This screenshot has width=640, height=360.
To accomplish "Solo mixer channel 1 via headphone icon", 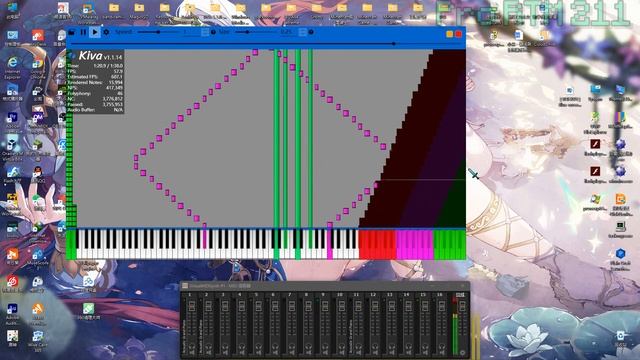I will coord(192,347).
